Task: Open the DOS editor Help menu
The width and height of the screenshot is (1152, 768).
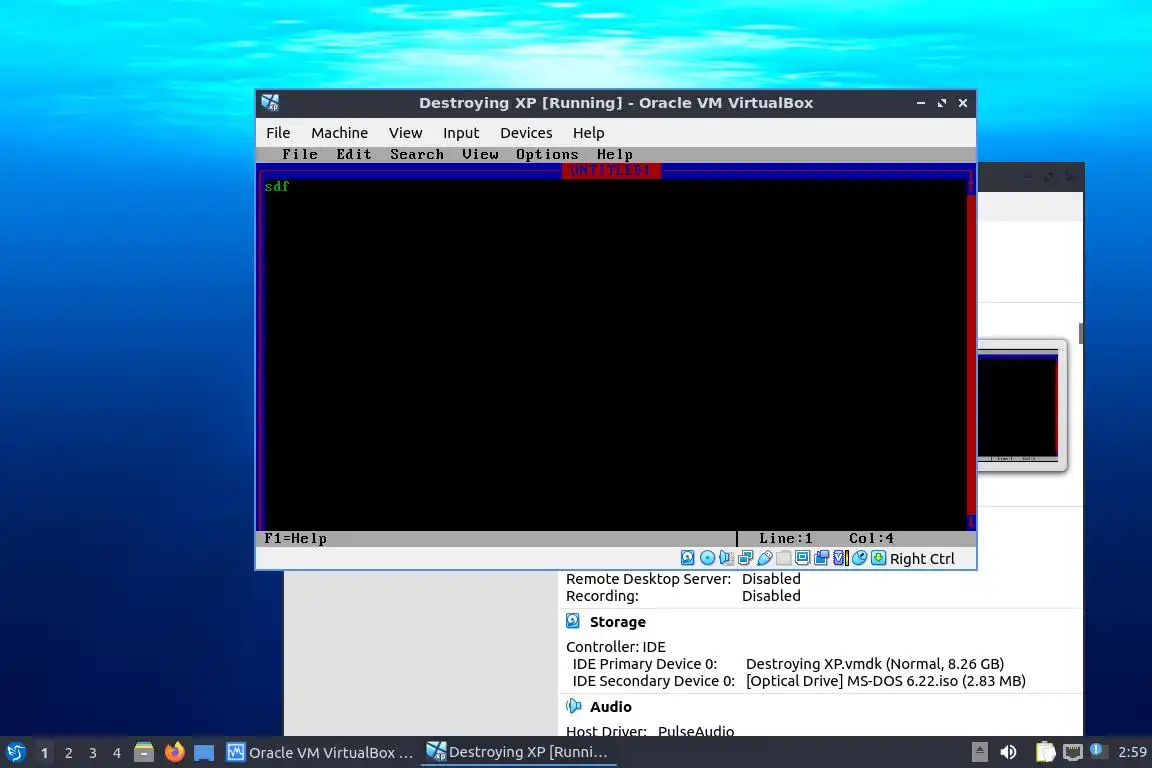Action: [x=615, y=154]
